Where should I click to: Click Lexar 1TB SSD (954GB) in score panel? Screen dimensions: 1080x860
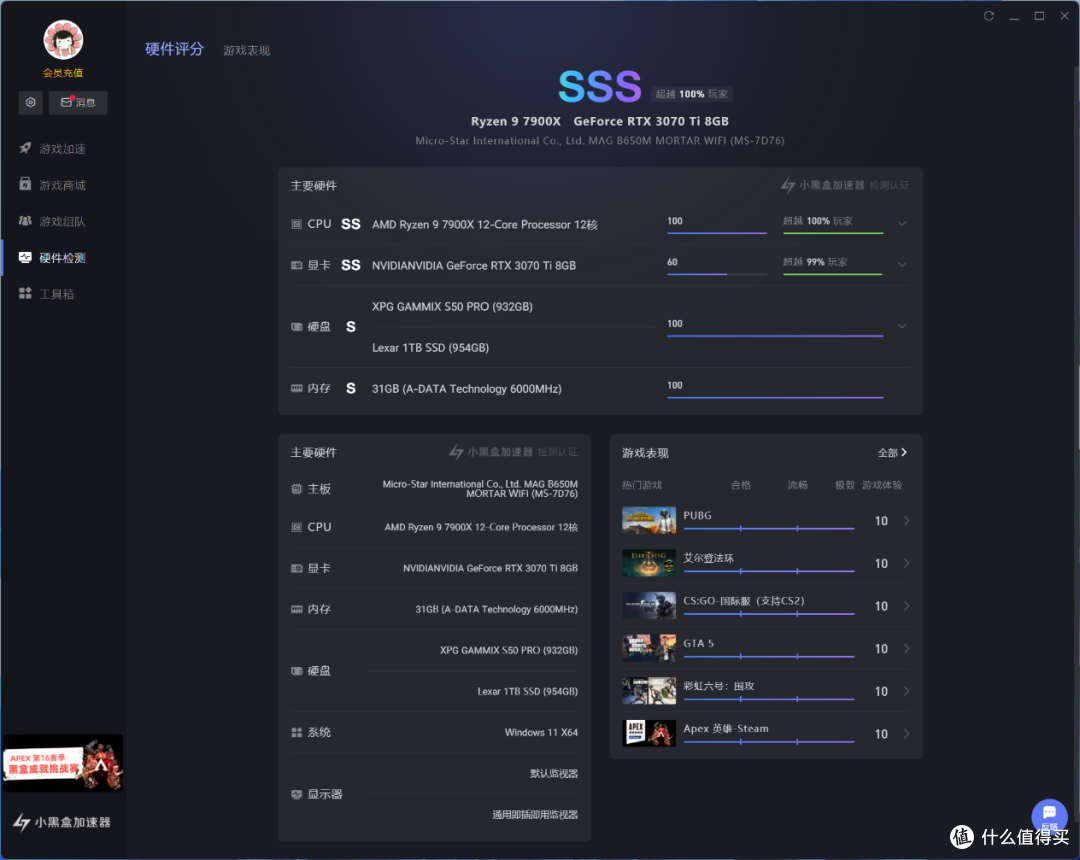click(430, 348)
